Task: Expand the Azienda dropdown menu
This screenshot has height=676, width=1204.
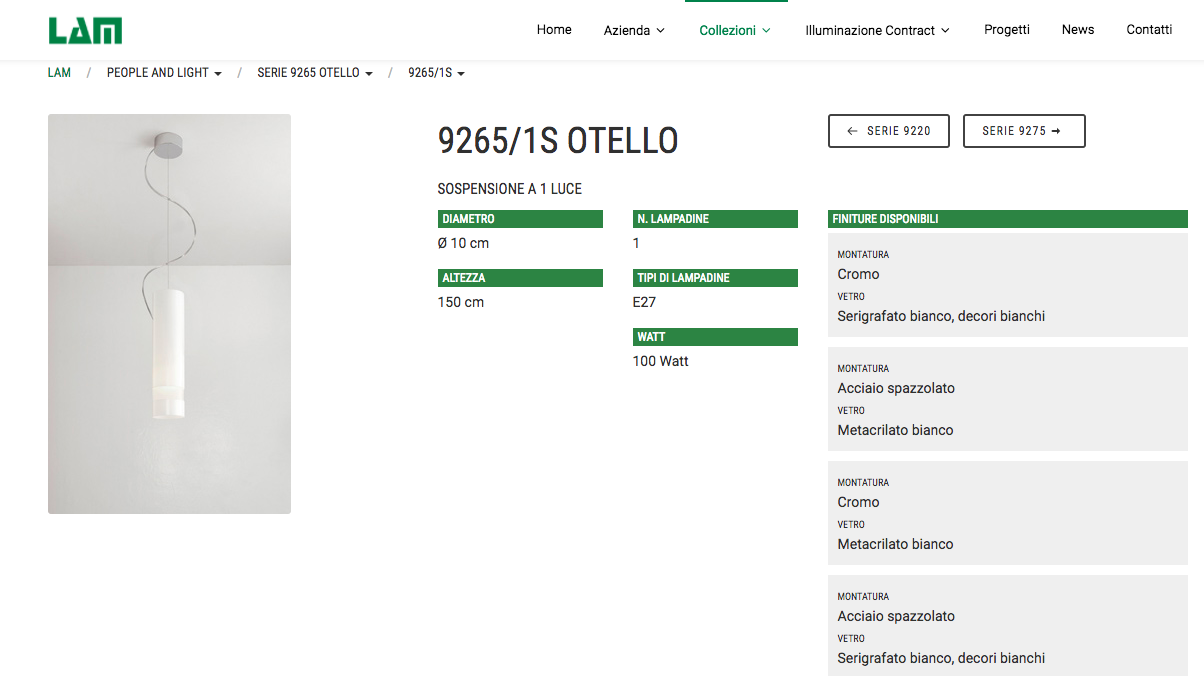Action: point(634,31)
